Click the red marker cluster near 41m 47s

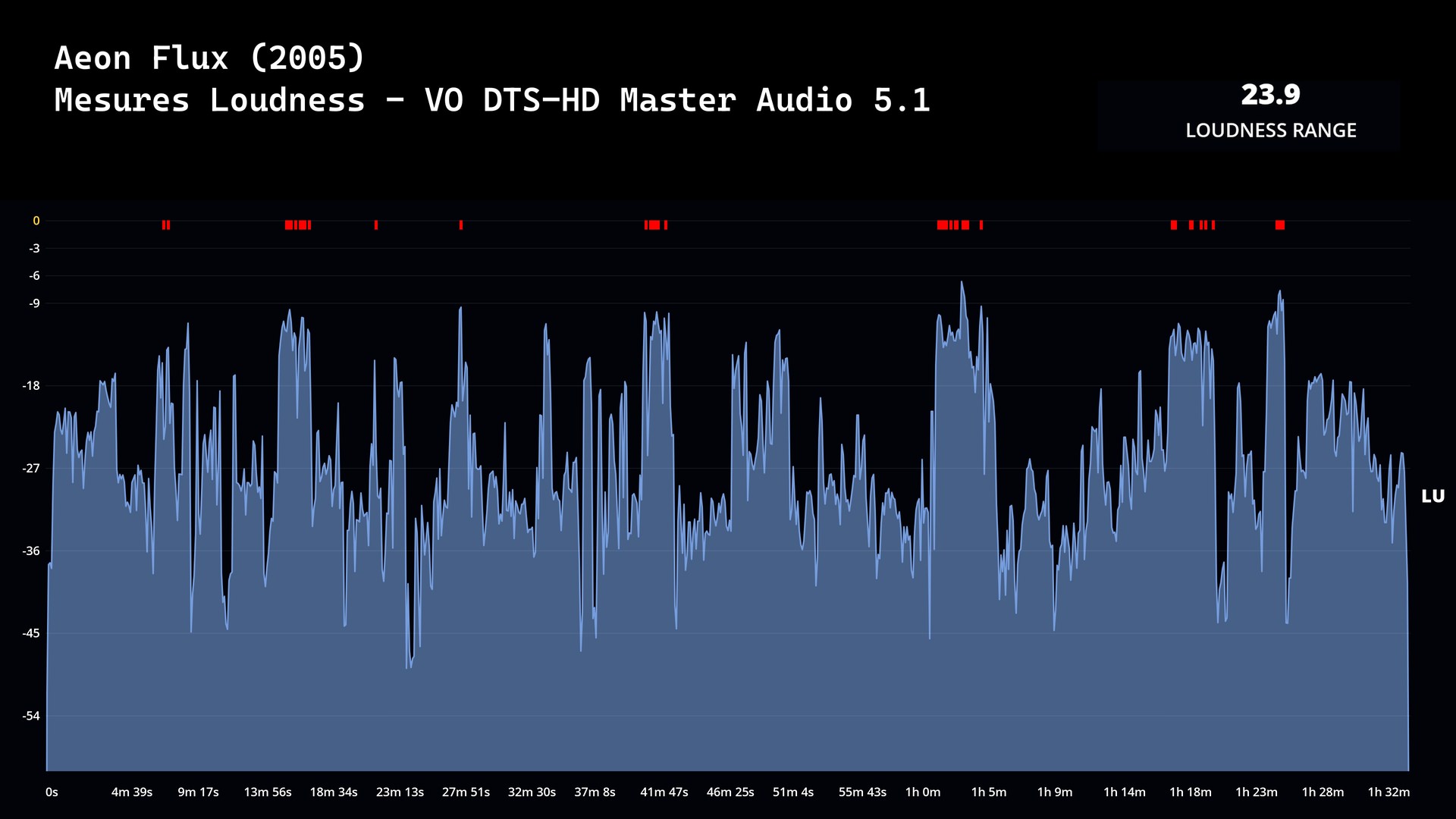click(x=654, y=225)
